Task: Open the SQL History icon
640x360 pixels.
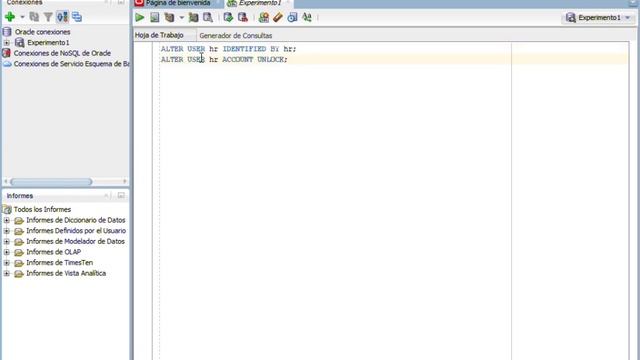Action: point(292,17)
